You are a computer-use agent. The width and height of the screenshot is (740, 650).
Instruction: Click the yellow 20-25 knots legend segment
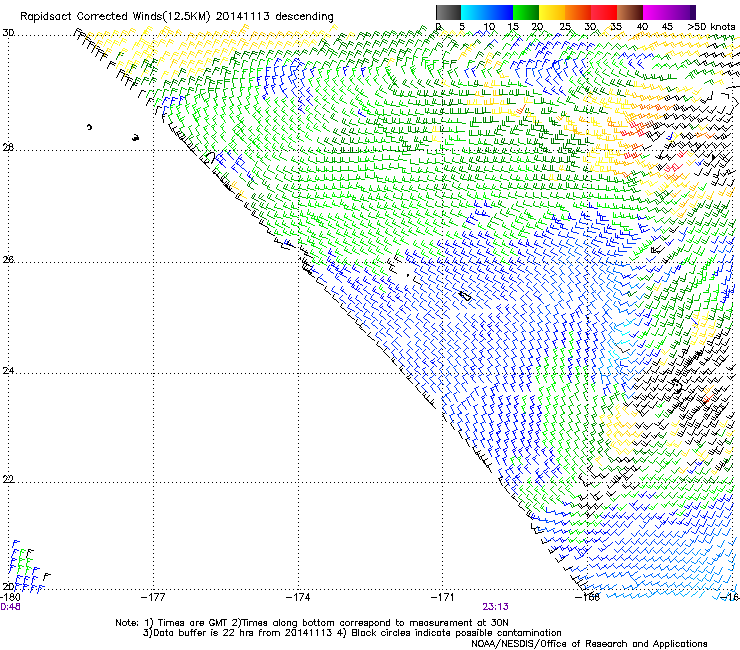(x=552, y=12)
